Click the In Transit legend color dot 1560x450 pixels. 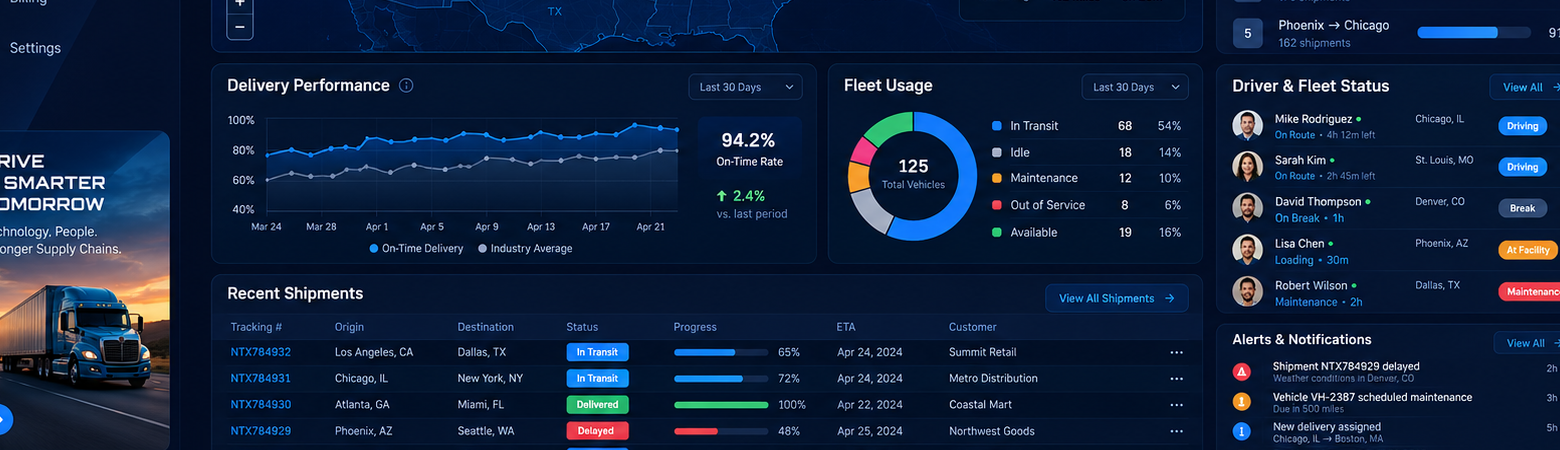click(x=996, y=126)
